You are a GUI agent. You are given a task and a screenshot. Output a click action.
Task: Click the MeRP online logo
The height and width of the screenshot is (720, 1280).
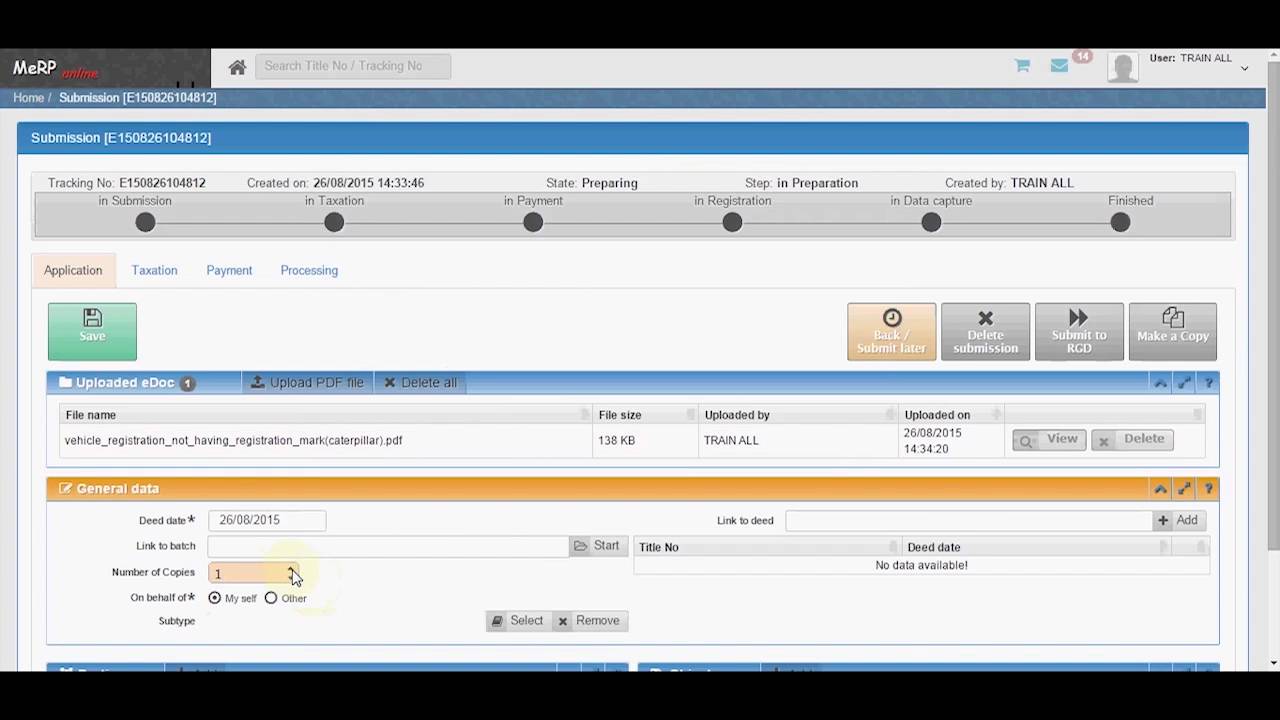tap(56, 69)
